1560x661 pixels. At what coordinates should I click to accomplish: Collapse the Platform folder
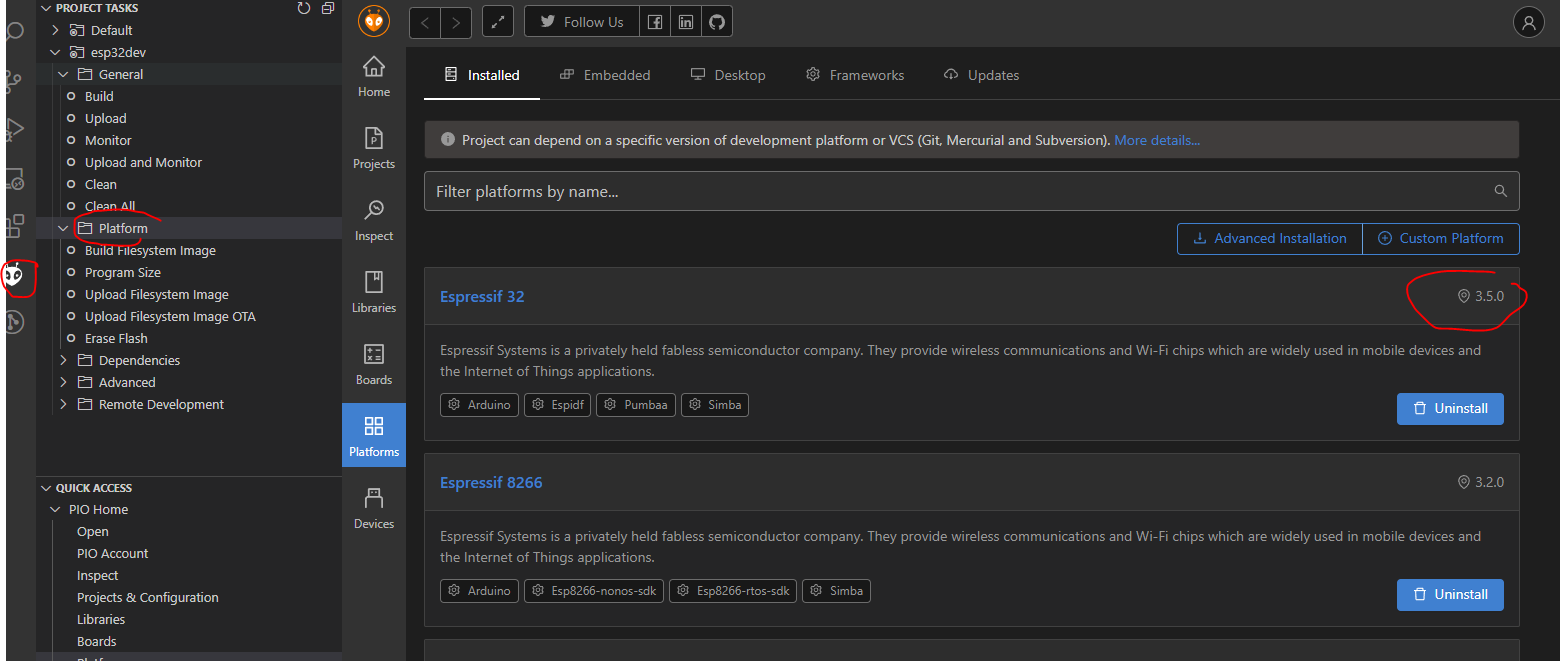coord(63,228)
